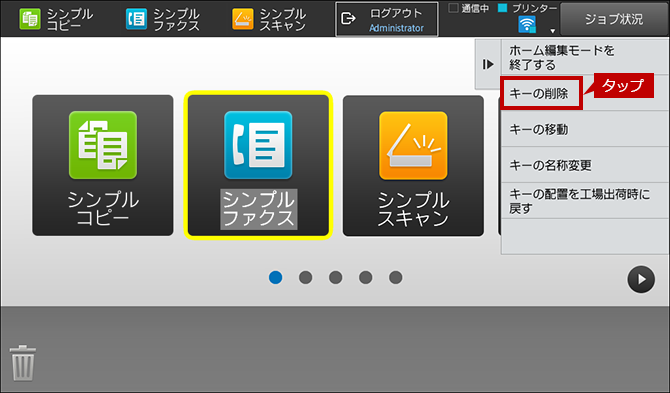Select the highlighted Simple Fax (シンプルファクス) tile
The width and height of the screenshot is (670, 393).
click(x=258, y=165)
